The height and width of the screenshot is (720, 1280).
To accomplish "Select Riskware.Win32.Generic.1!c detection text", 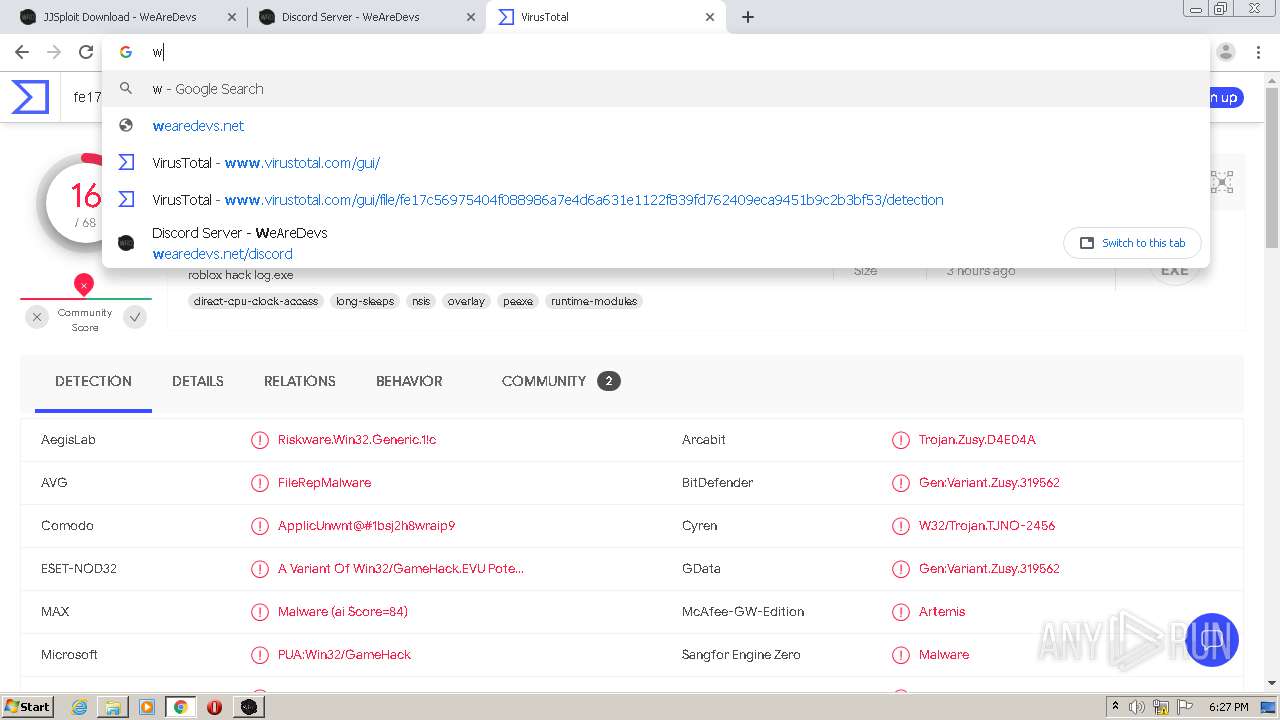I will tap(357, 440).
